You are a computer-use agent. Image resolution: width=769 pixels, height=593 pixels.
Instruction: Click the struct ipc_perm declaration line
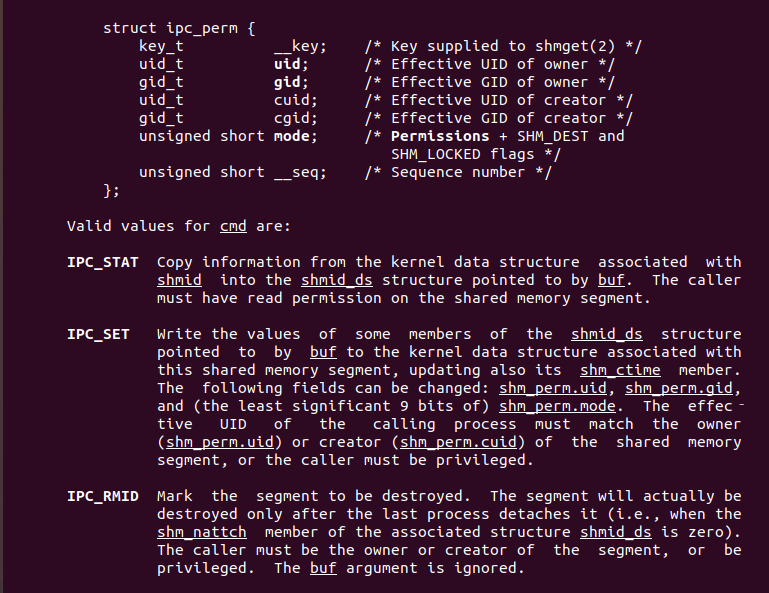[x=179, y=28]
